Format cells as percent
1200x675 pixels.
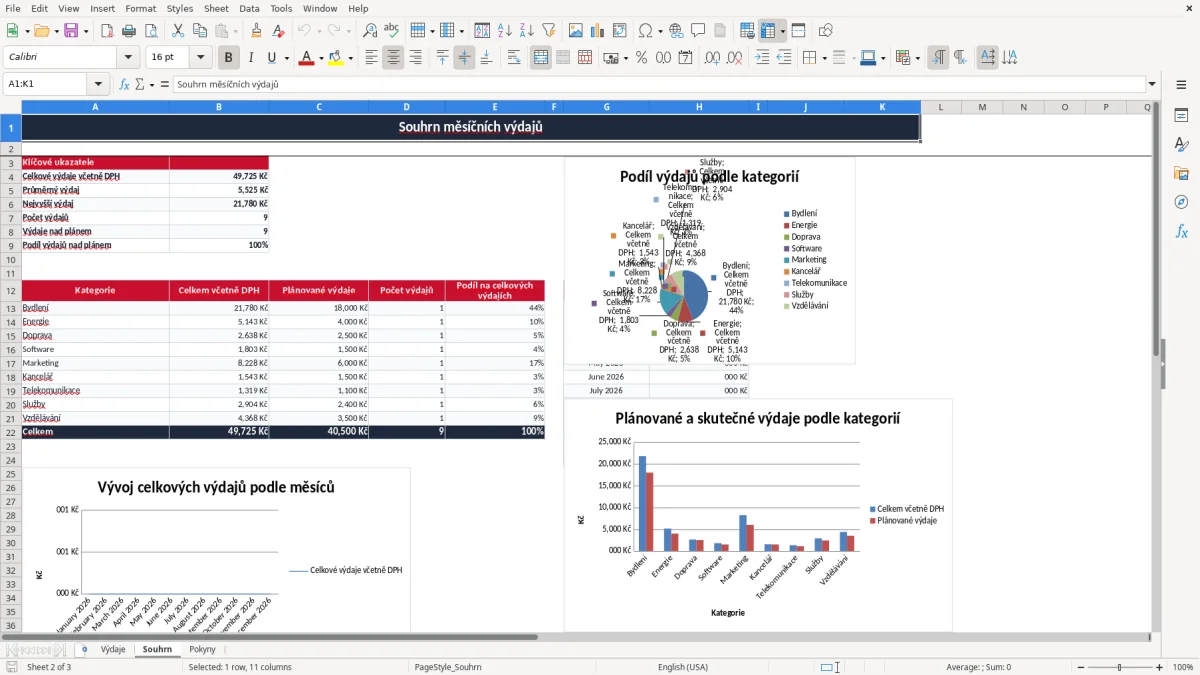pyautogui.click(x=642, y=58)
